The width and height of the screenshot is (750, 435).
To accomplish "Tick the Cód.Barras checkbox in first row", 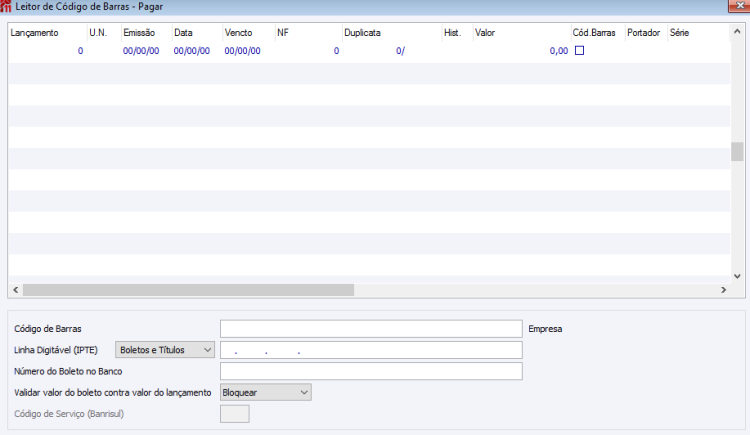I will pyautogui.click(x=579, y=51).
